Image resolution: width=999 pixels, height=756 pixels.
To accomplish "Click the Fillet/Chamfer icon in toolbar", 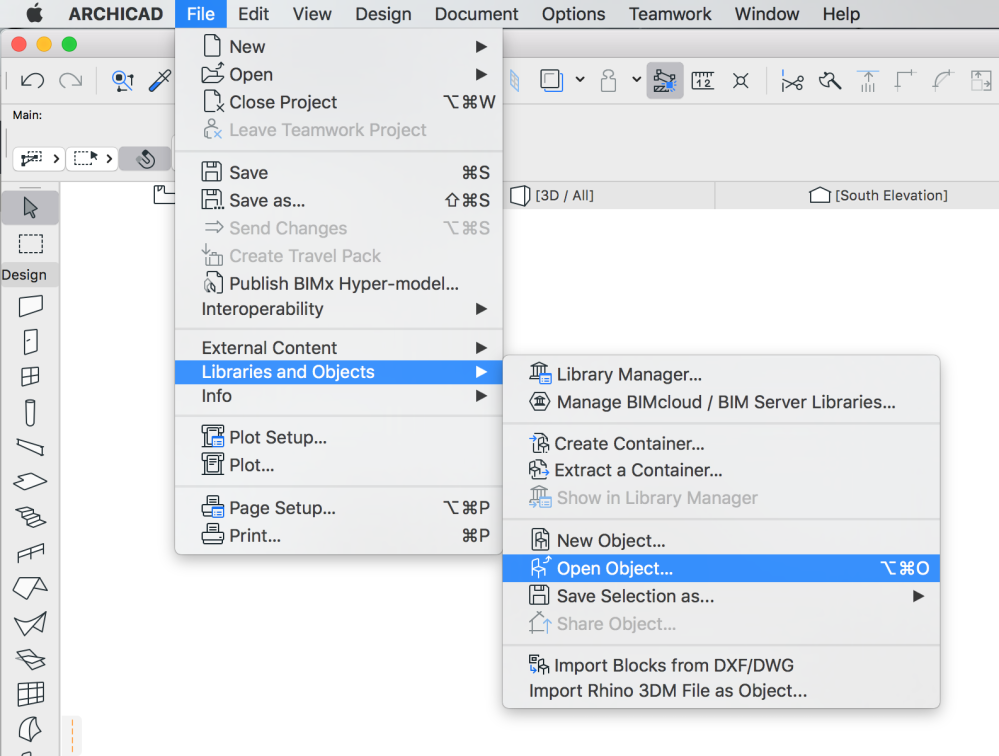I will (x=942, y=81).
